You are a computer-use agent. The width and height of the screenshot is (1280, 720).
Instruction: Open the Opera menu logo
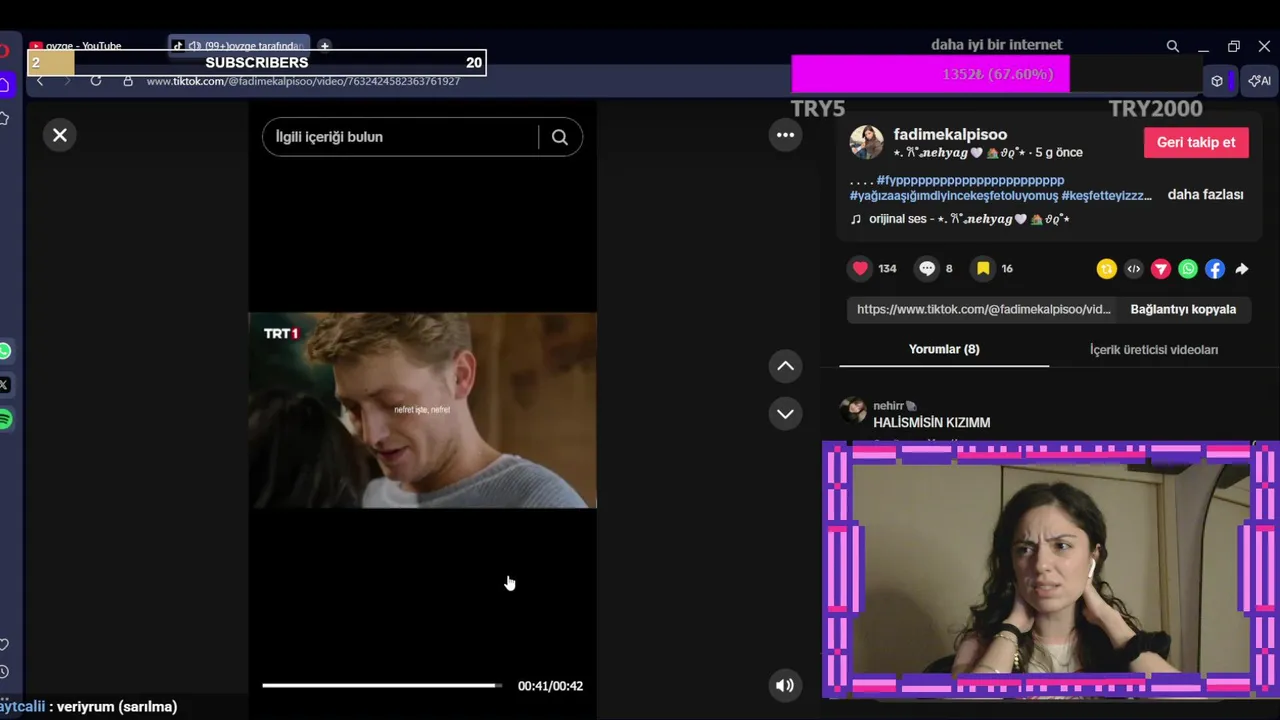(x=4, y=50)
